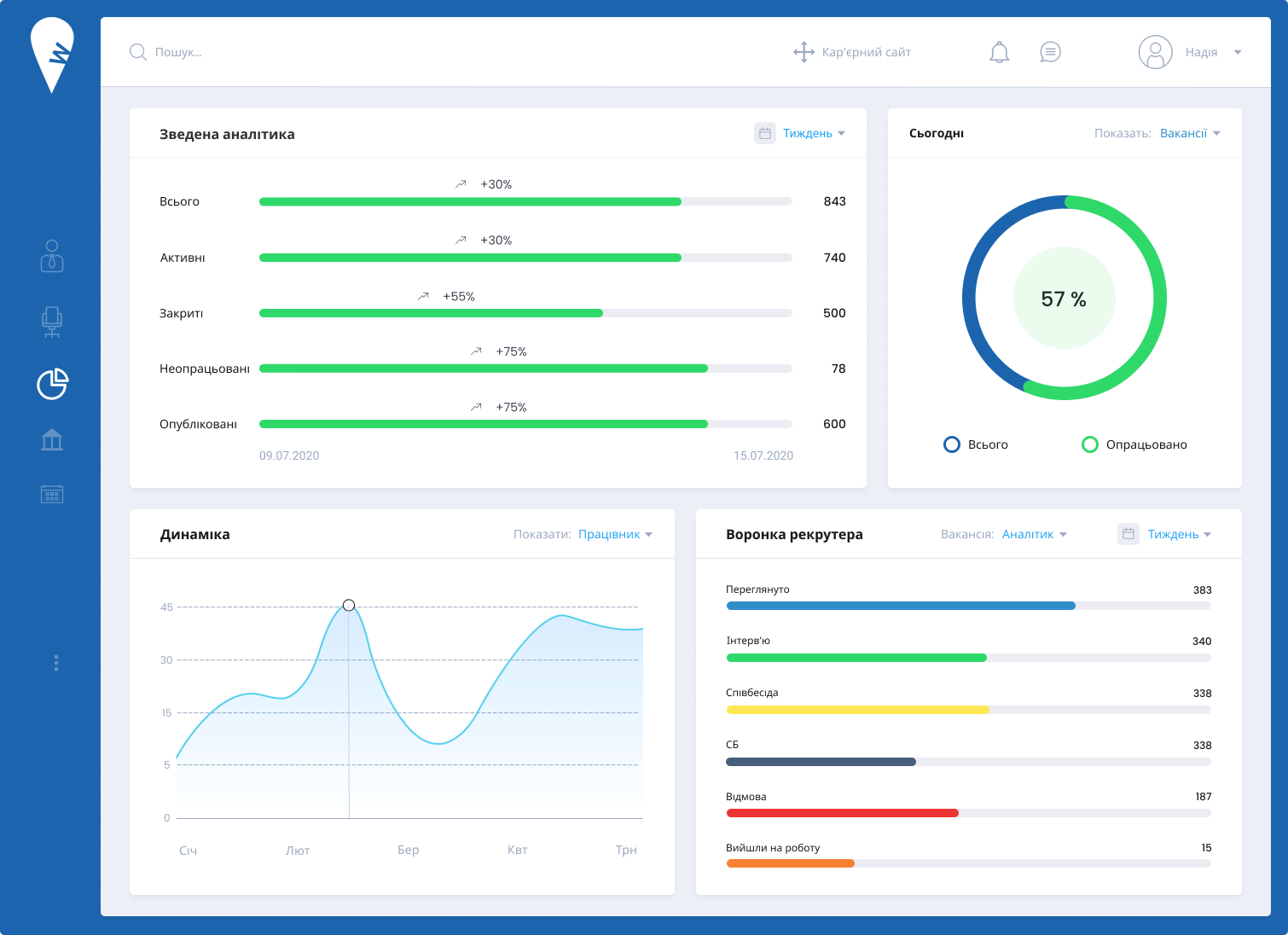Open the candidates person sidebar icon
The image size is (1288, 935).
point(52,257)
